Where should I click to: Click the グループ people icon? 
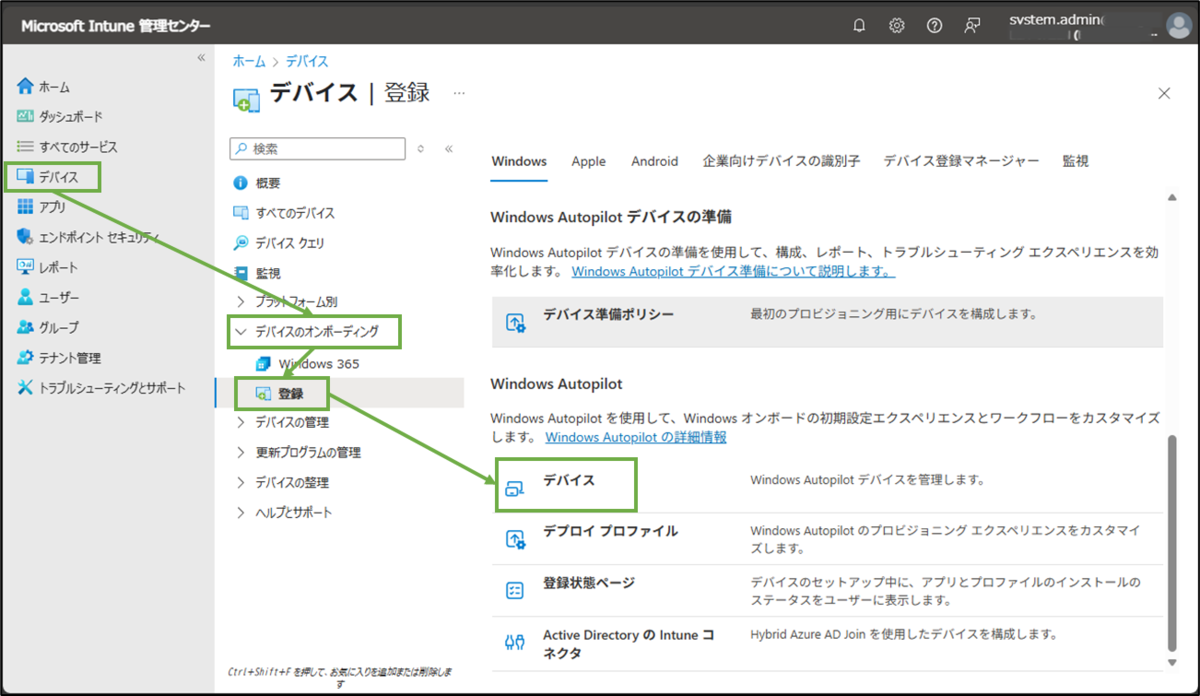(x=26, y=327)
